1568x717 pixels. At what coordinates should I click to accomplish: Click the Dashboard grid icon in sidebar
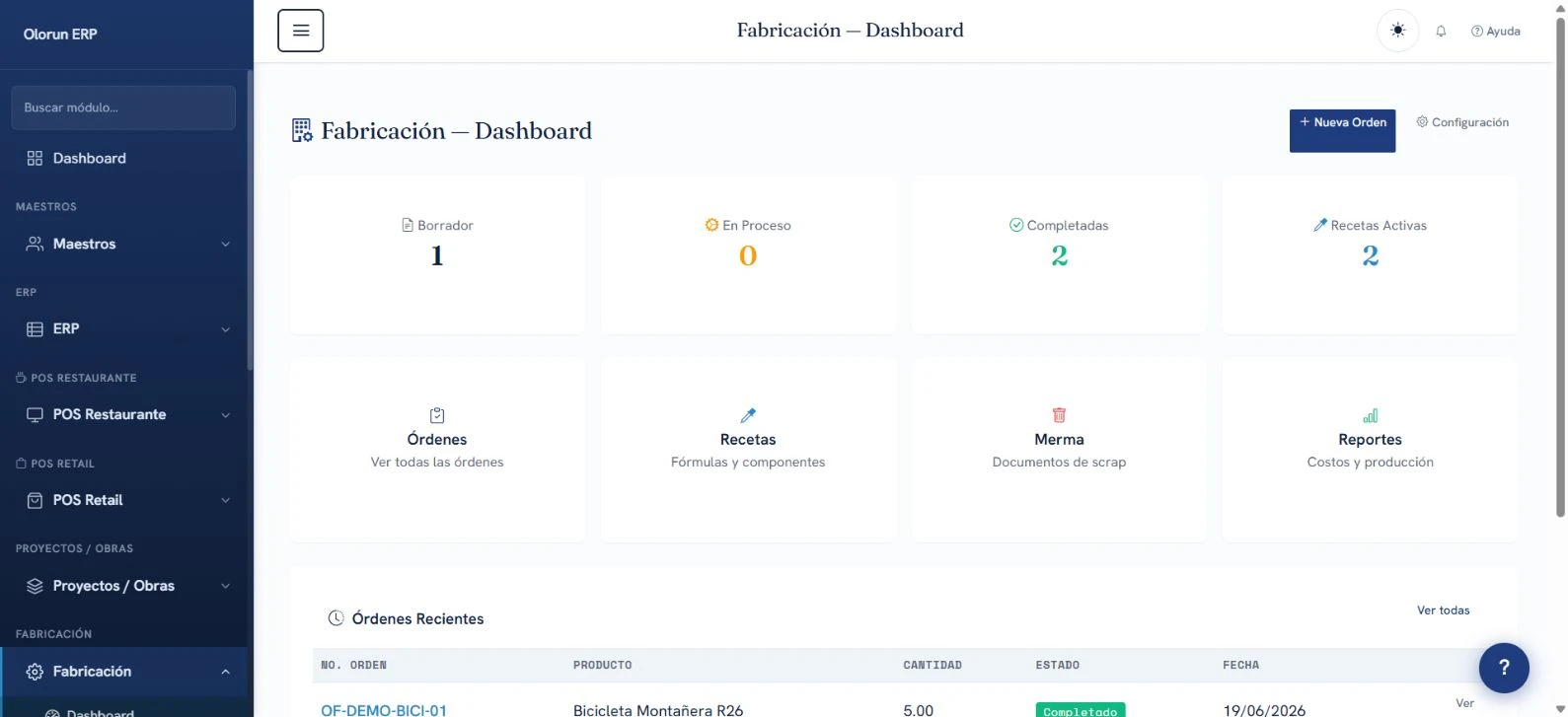pos(35,158)
